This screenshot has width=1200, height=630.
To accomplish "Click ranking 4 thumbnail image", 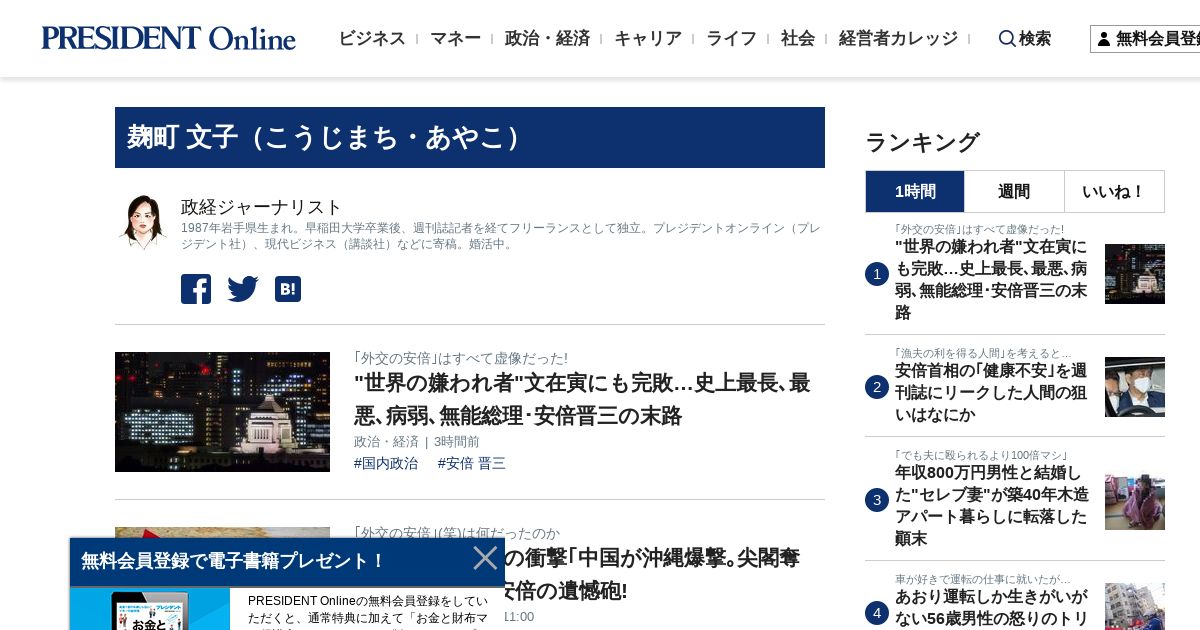I will [x=1135, y=607].
